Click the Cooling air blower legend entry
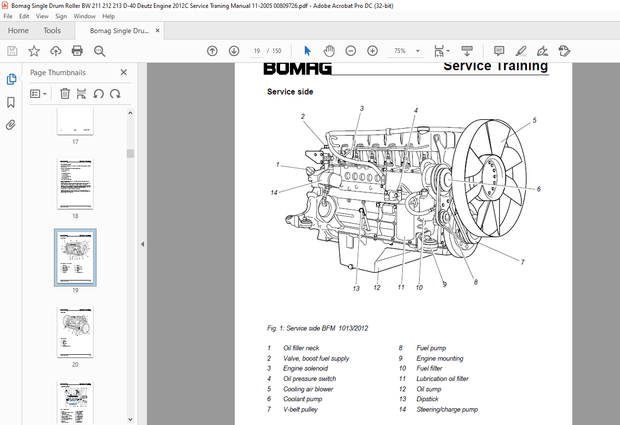The height and width of the screenshot is (425, 620). [308, 389]
